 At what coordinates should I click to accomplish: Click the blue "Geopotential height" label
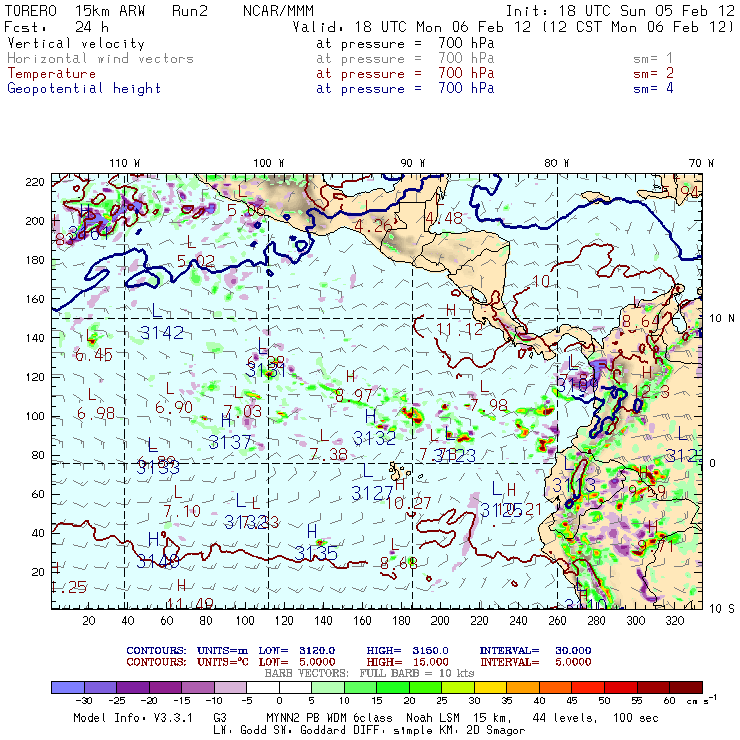(84, 89)
